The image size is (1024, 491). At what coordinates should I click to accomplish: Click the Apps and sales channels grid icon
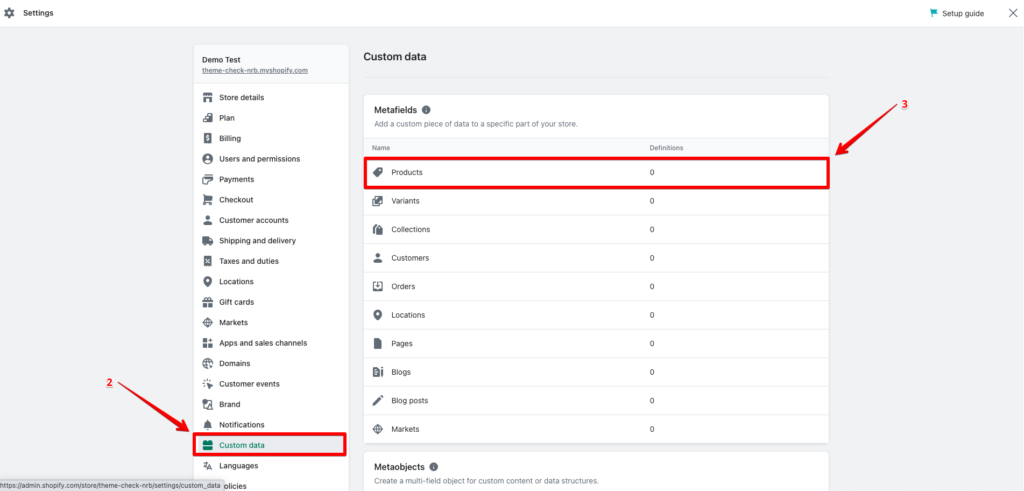point(208,343)
